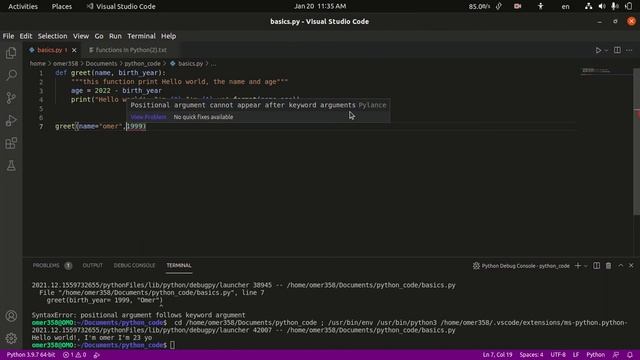The height and width of the screenshot is (360, 640).
Task: Open clock Jan 20 11:35 AM calendar
Action: click(x=320, y=6)
